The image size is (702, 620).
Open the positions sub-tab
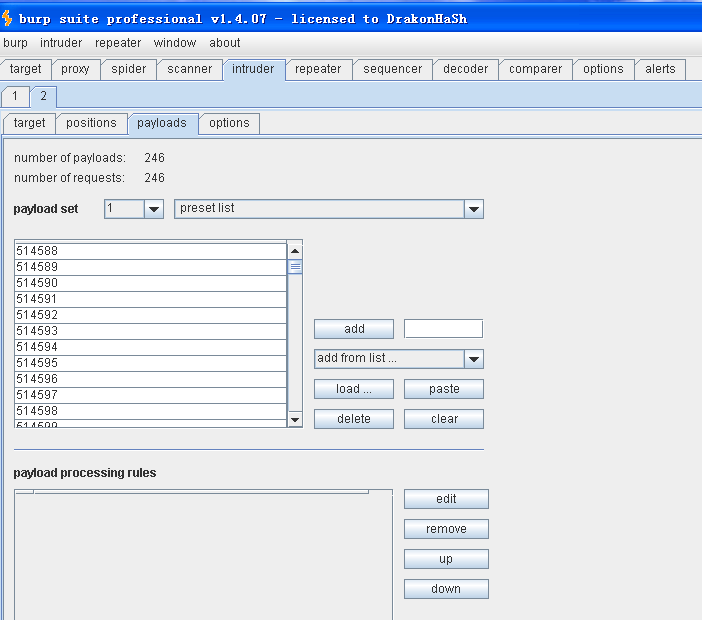pos(91,123)
